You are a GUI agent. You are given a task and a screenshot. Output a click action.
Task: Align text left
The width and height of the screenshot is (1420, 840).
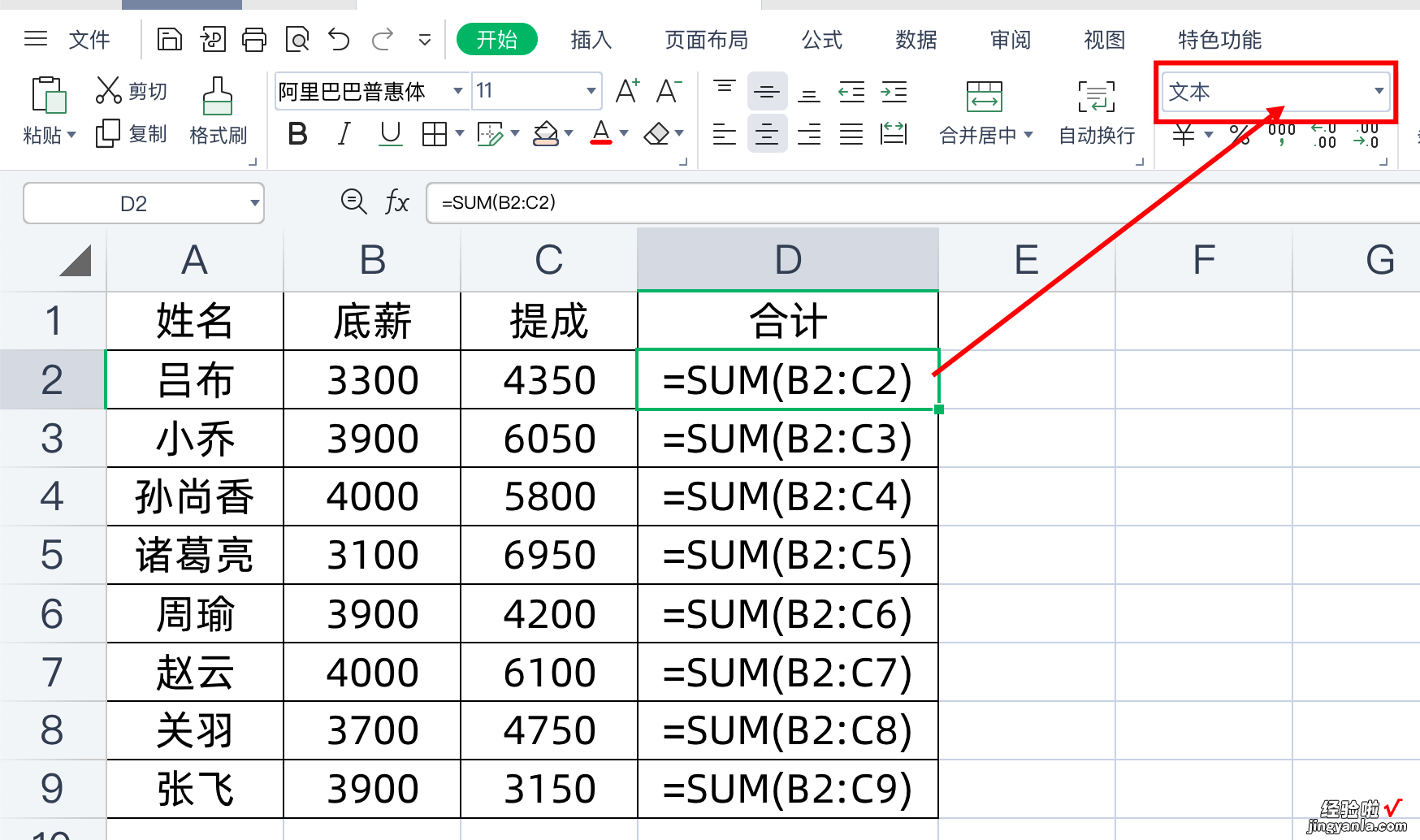725,133
